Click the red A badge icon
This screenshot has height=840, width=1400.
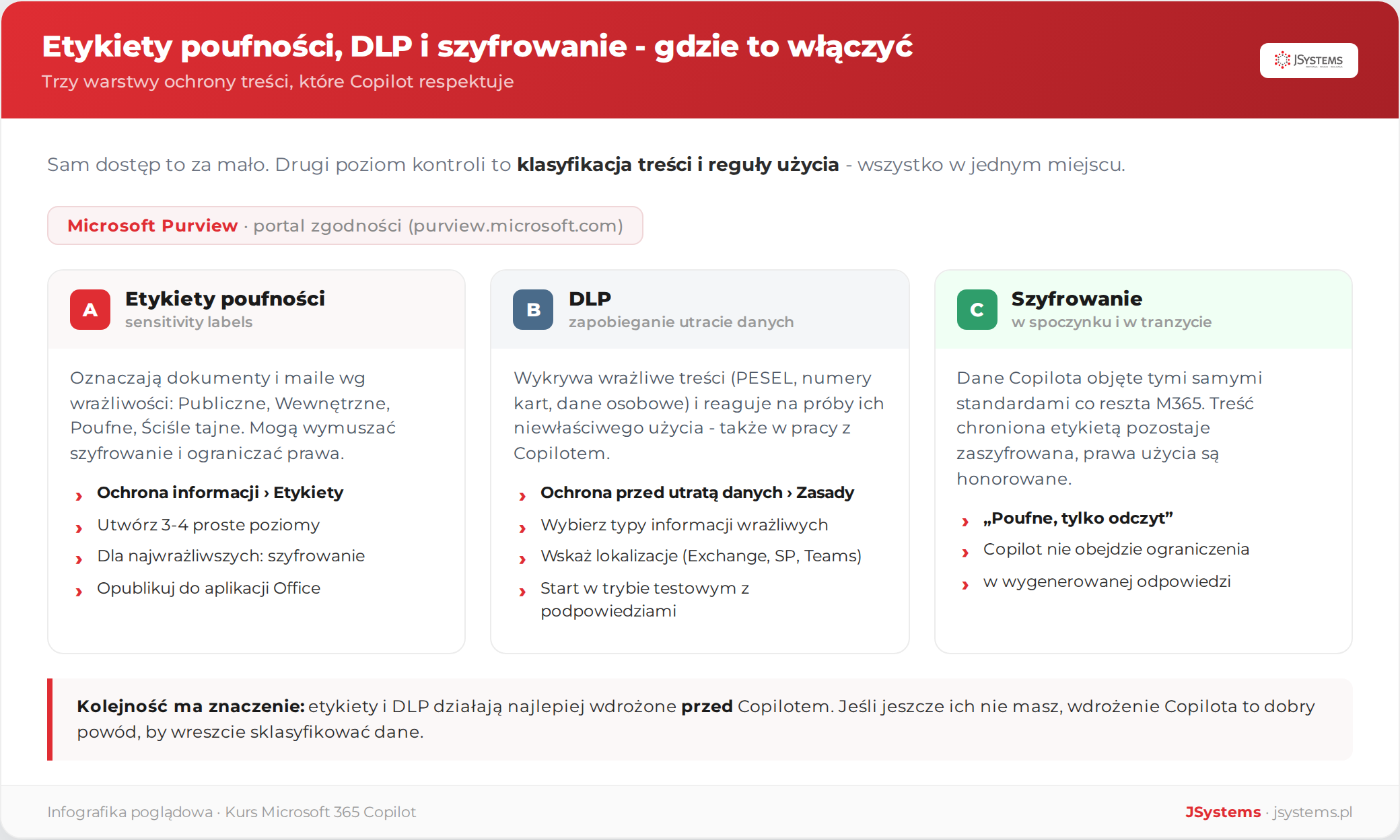coord(90,310)
